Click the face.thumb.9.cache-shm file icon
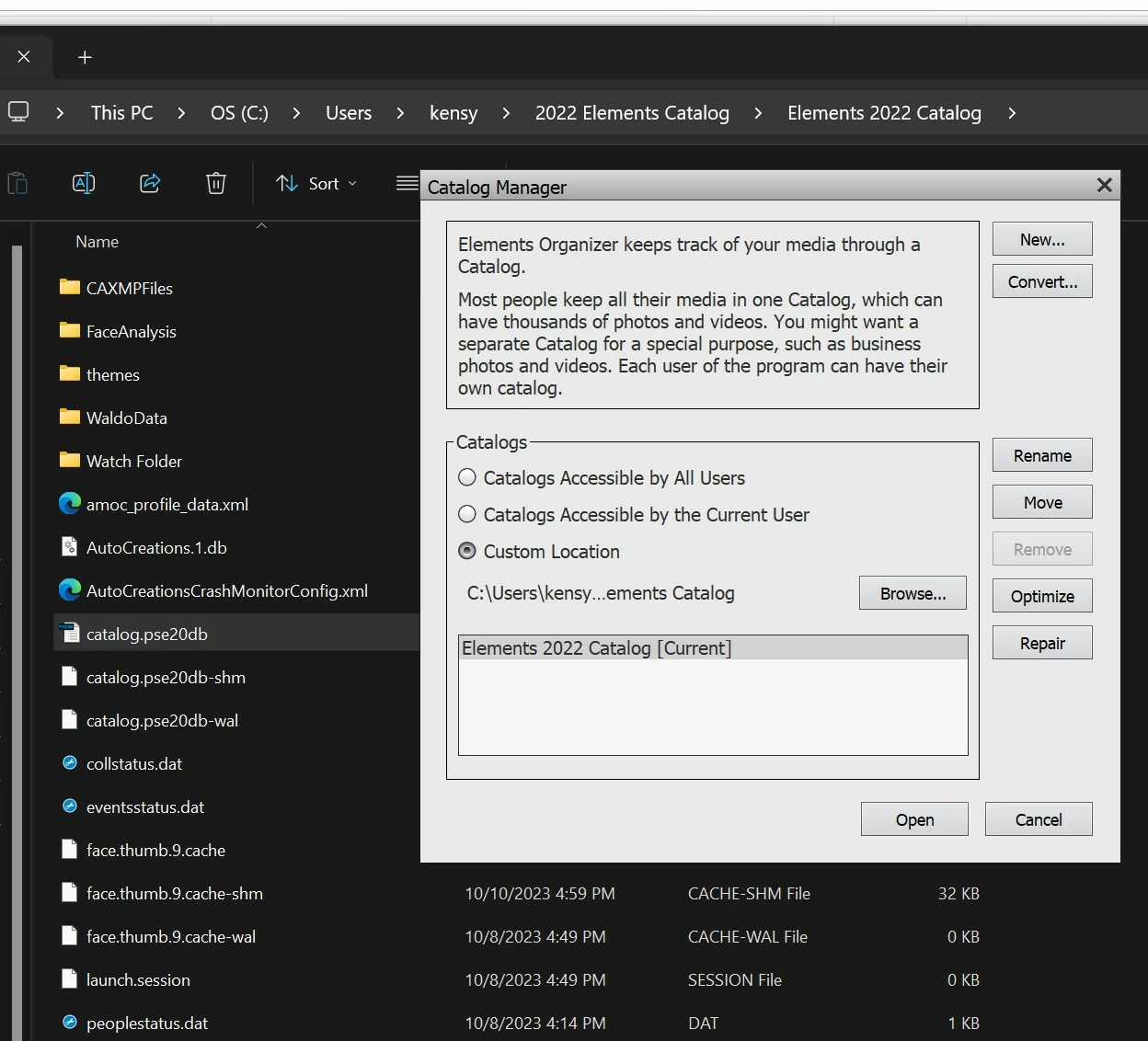1148x1041 pixels. [70, 892]
